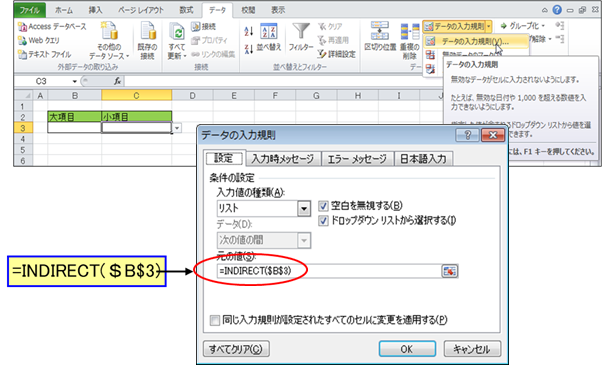Click the select all corner button
This screenshot has width=602, height=365.
click(x=23, y=96)
